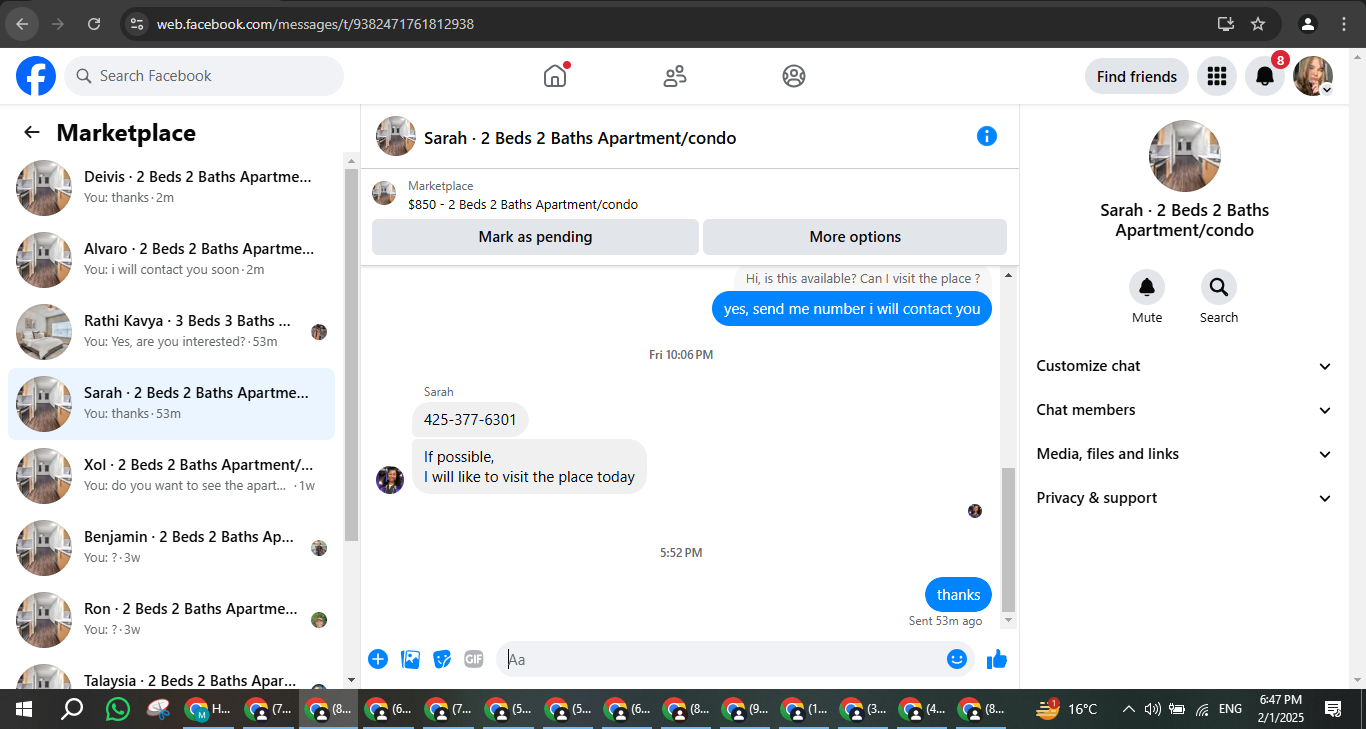1366x729 pixels.
Task: Open the Groups icon in top navigation
Action: [794, 76]
